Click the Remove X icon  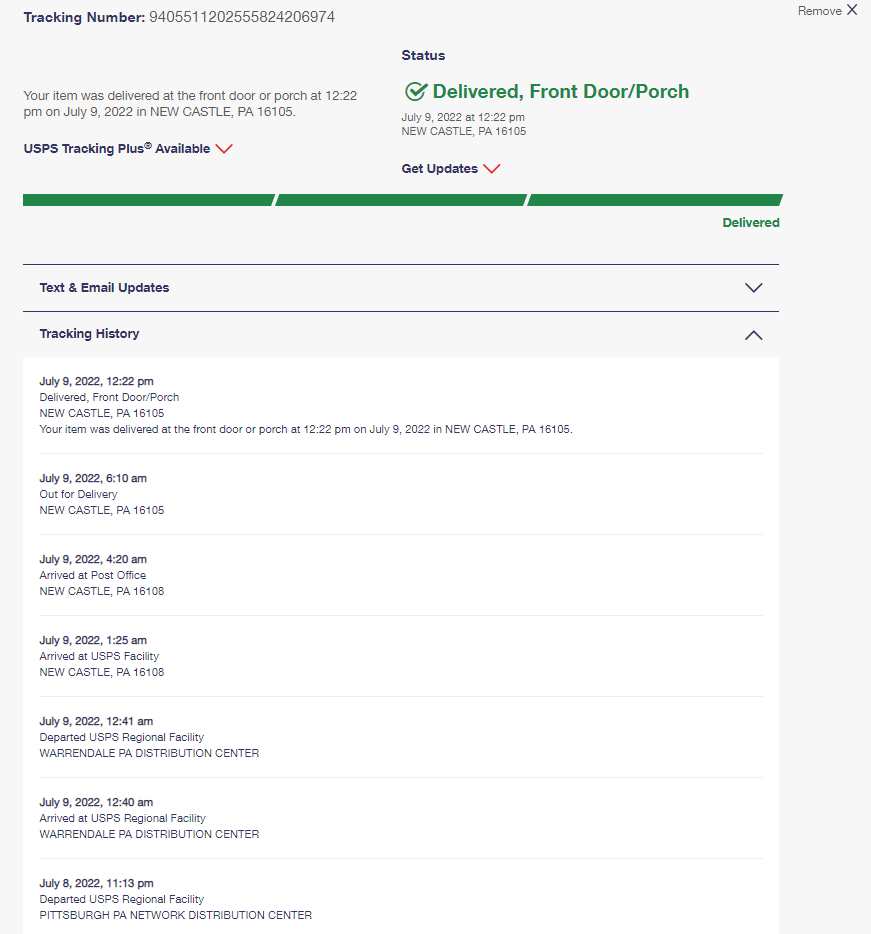[x=852, y=10]
